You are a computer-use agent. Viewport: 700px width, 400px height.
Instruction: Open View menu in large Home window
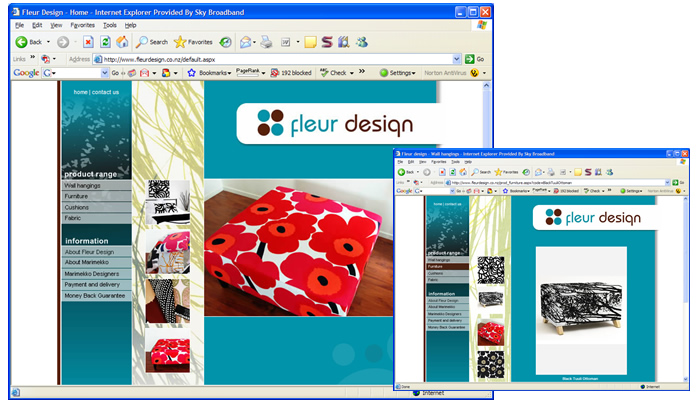point(56,25)
